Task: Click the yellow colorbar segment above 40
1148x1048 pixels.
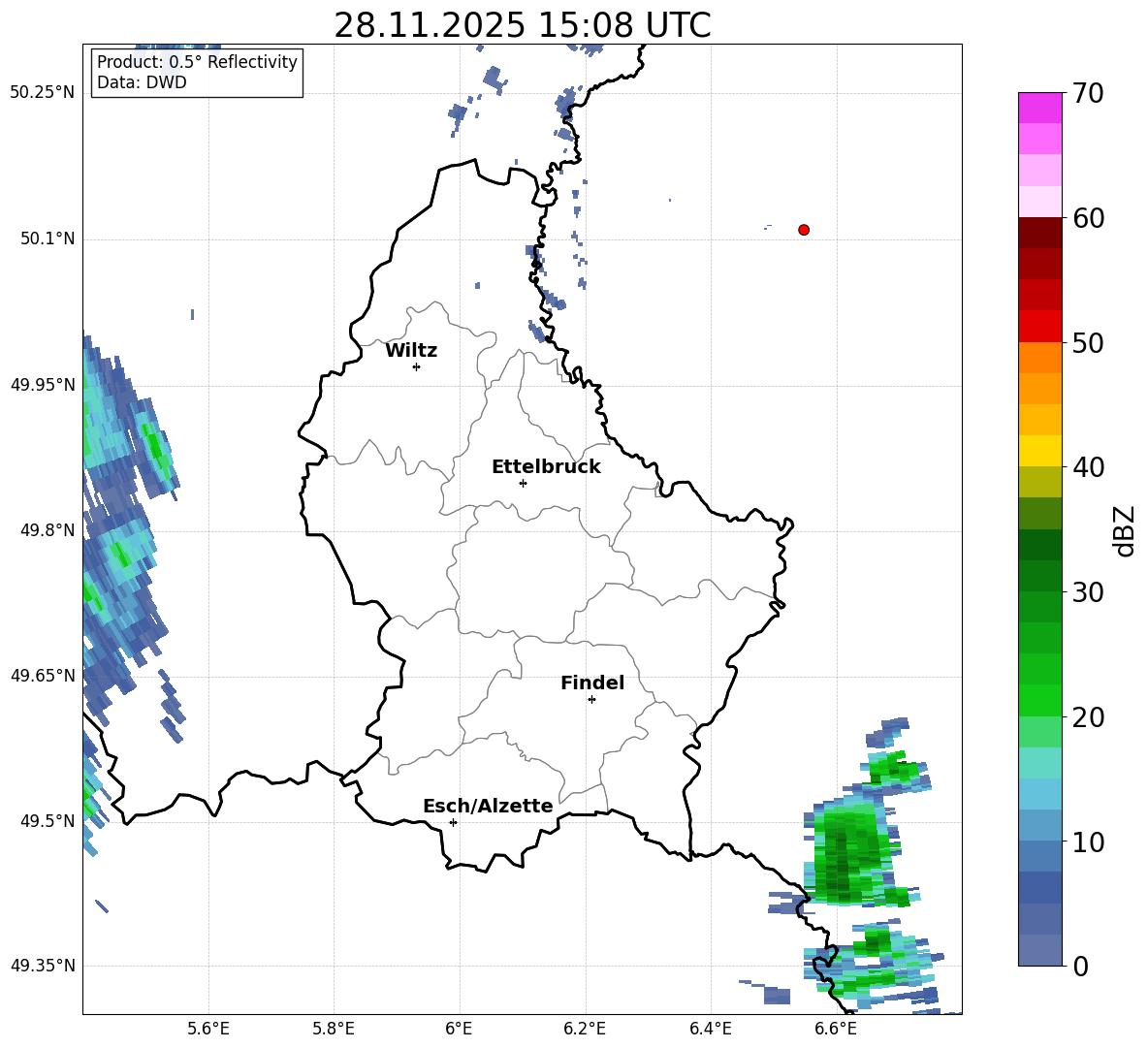Action: point(1039,452)
